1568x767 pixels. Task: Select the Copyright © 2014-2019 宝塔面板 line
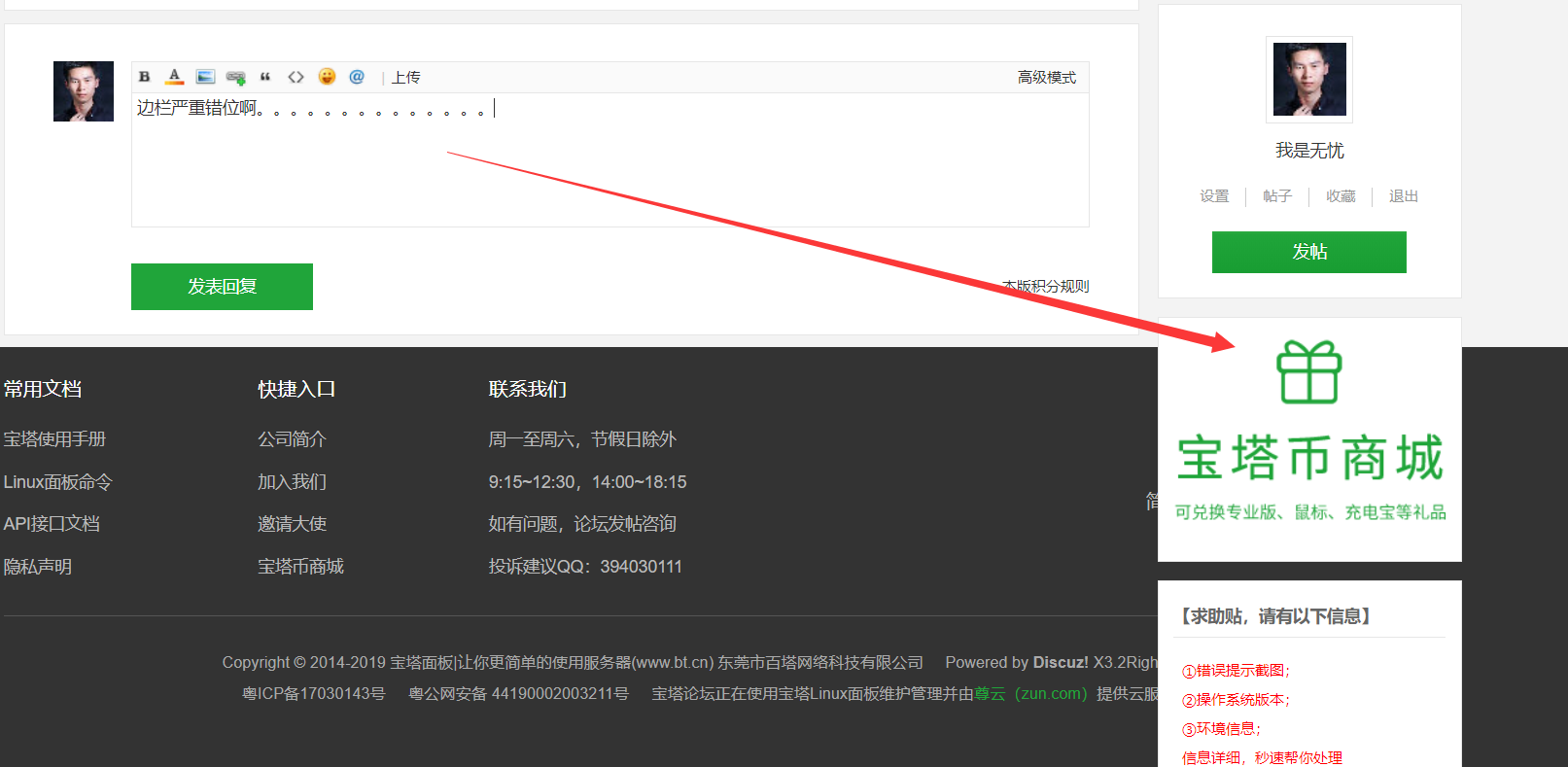(573, 663)
